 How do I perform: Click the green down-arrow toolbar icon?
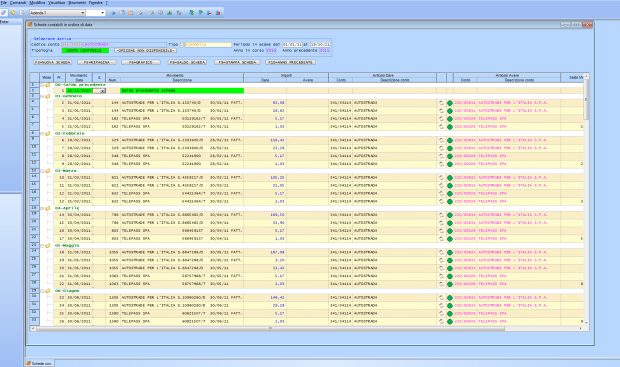pyautogui.click(x=191, y=13)
